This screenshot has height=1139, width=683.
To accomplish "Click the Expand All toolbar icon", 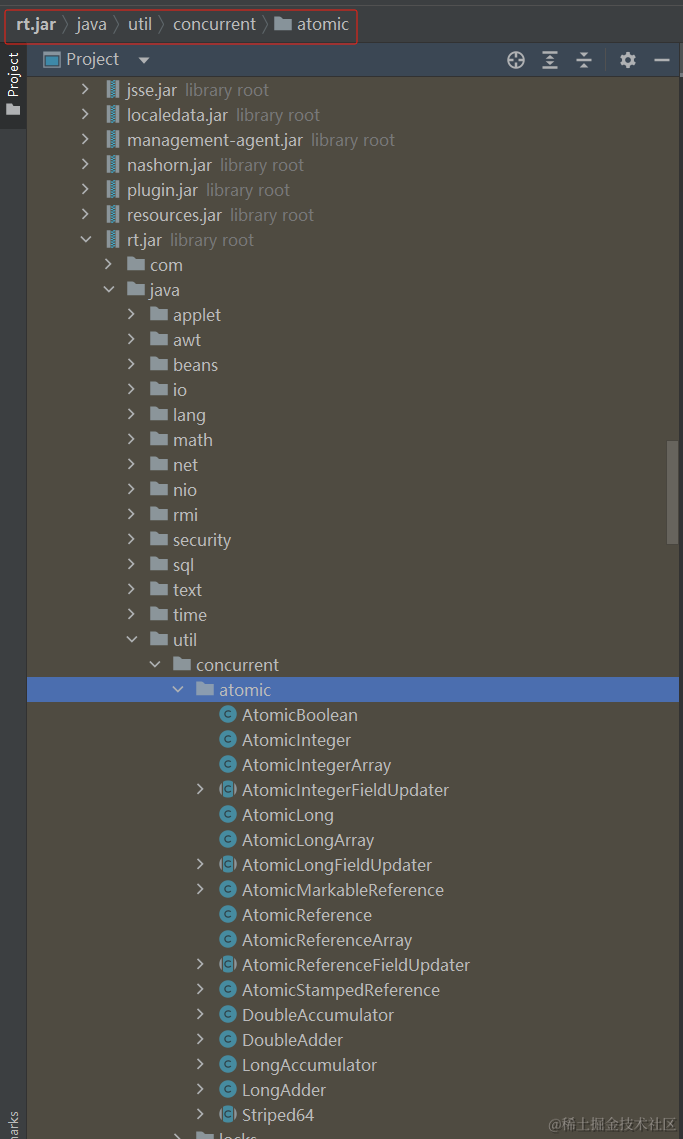I will [550, 60].
